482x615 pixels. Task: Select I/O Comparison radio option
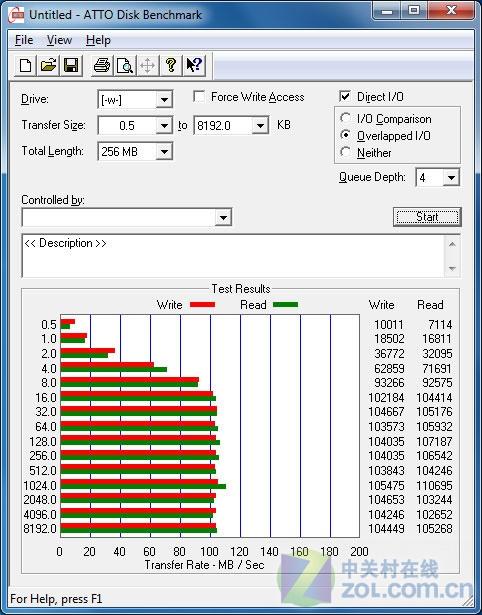[346, 118]
